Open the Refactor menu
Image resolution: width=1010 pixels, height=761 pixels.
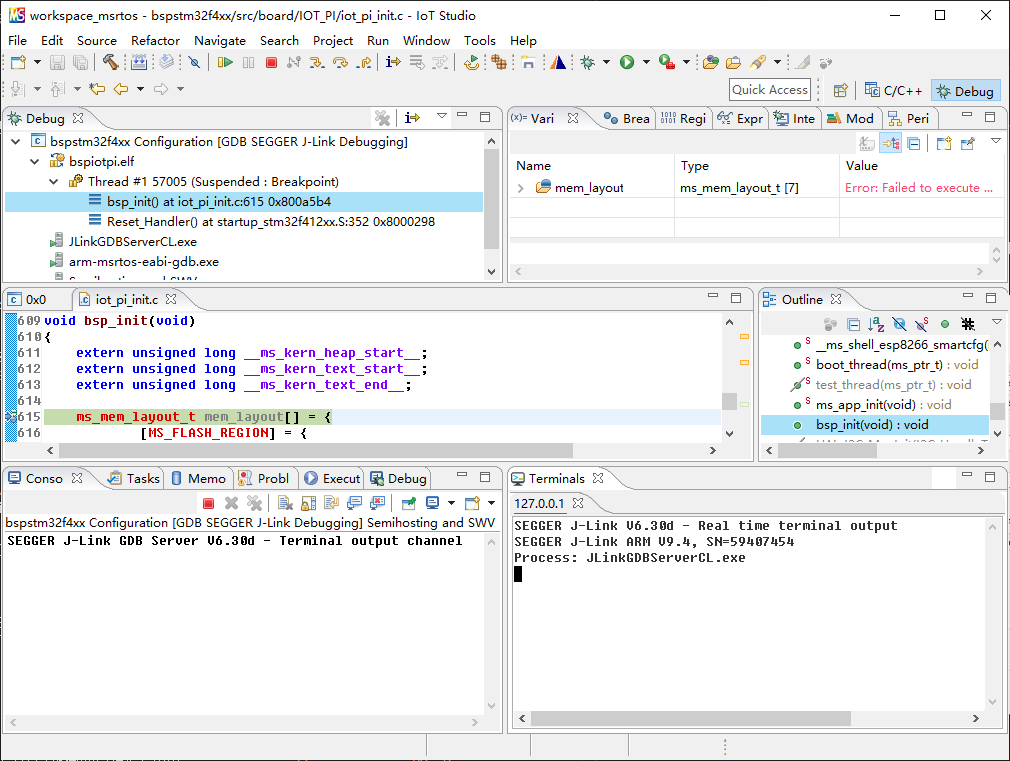pyautogui.click(x=155, y=40)
